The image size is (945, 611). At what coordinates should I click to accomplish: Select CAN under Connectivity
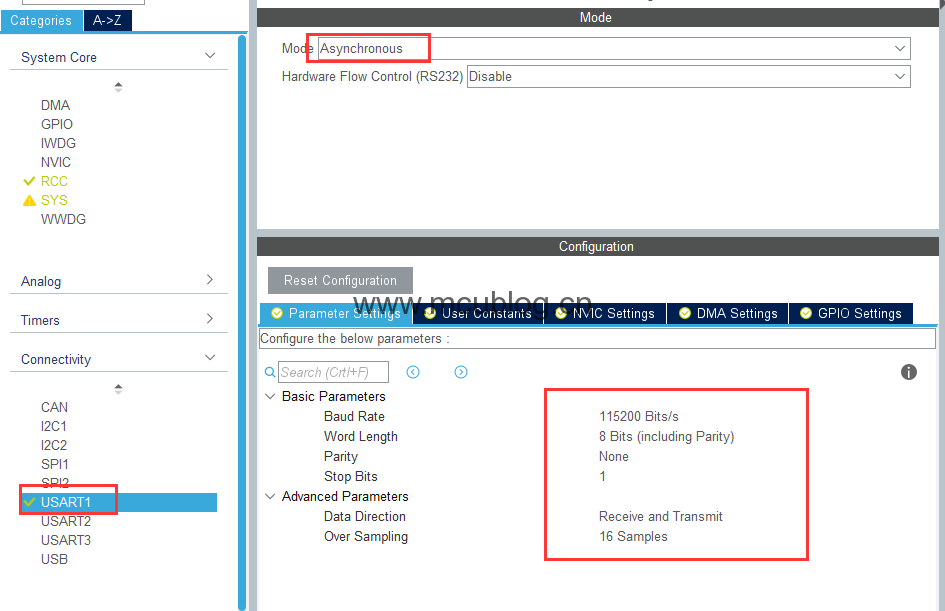54,407
